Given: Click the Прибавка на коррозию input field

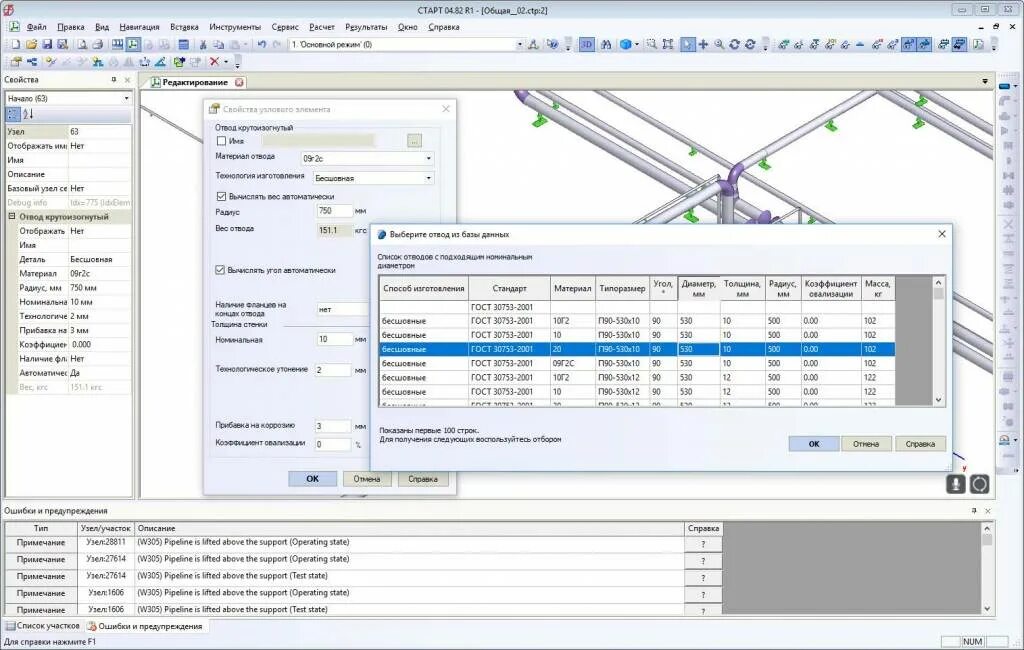Looking at the screenshot, I should pos(333,426).
